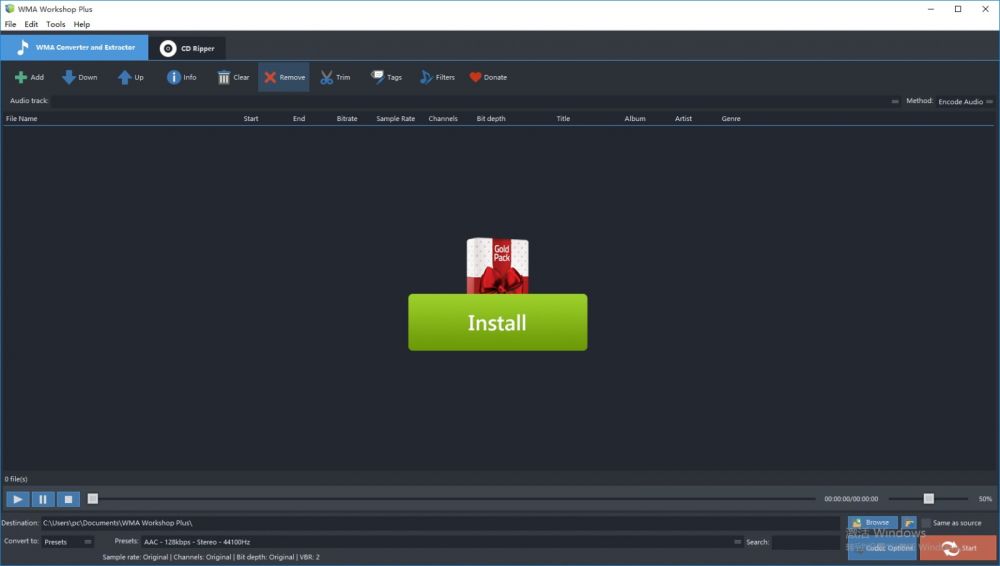Open the Trim scissors tool
This screenshot has width=1000, height=566.
335,77
